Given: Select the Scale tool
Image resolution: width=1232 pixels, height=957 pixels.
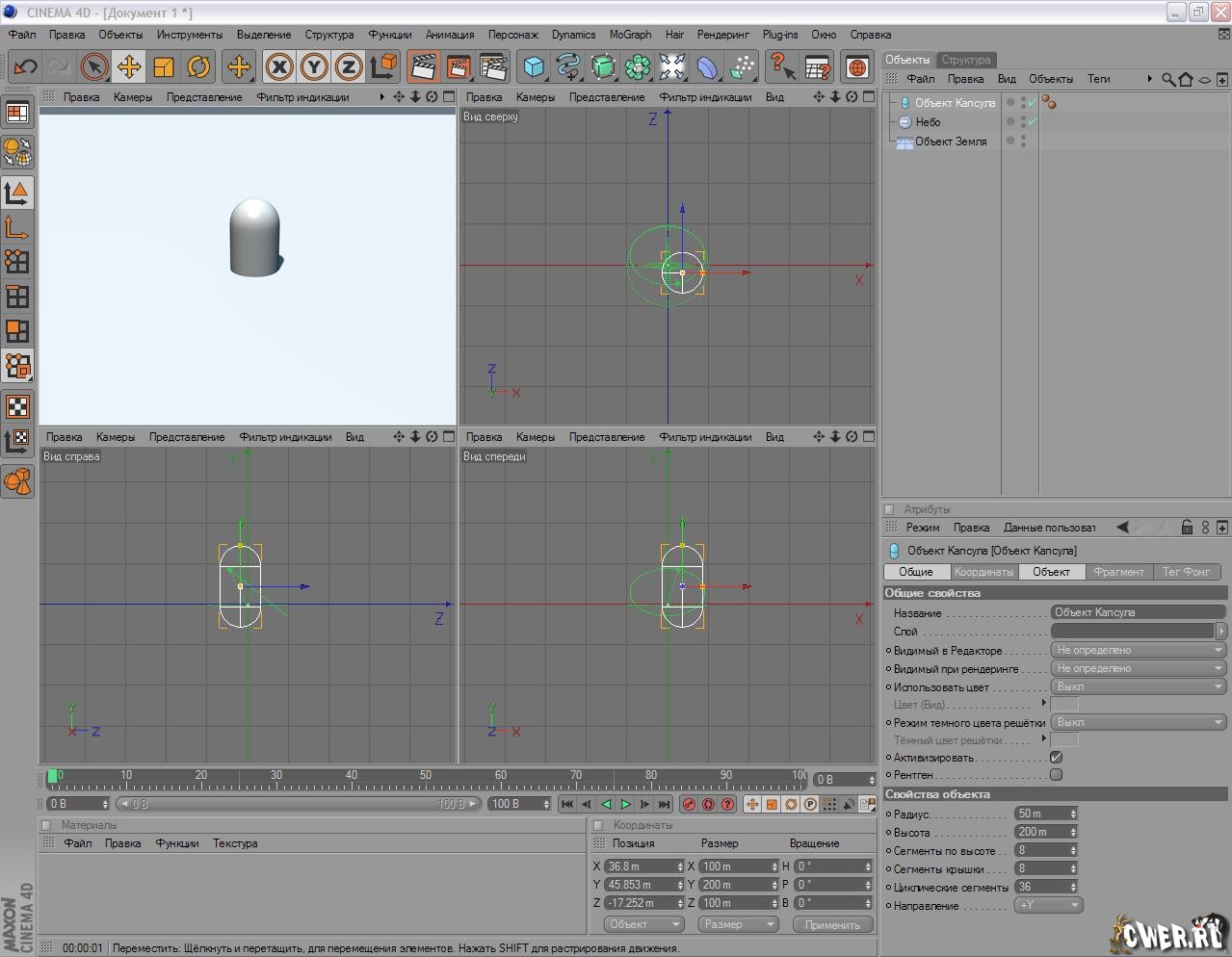Looking at the screenshot, I should pos(164,66).
